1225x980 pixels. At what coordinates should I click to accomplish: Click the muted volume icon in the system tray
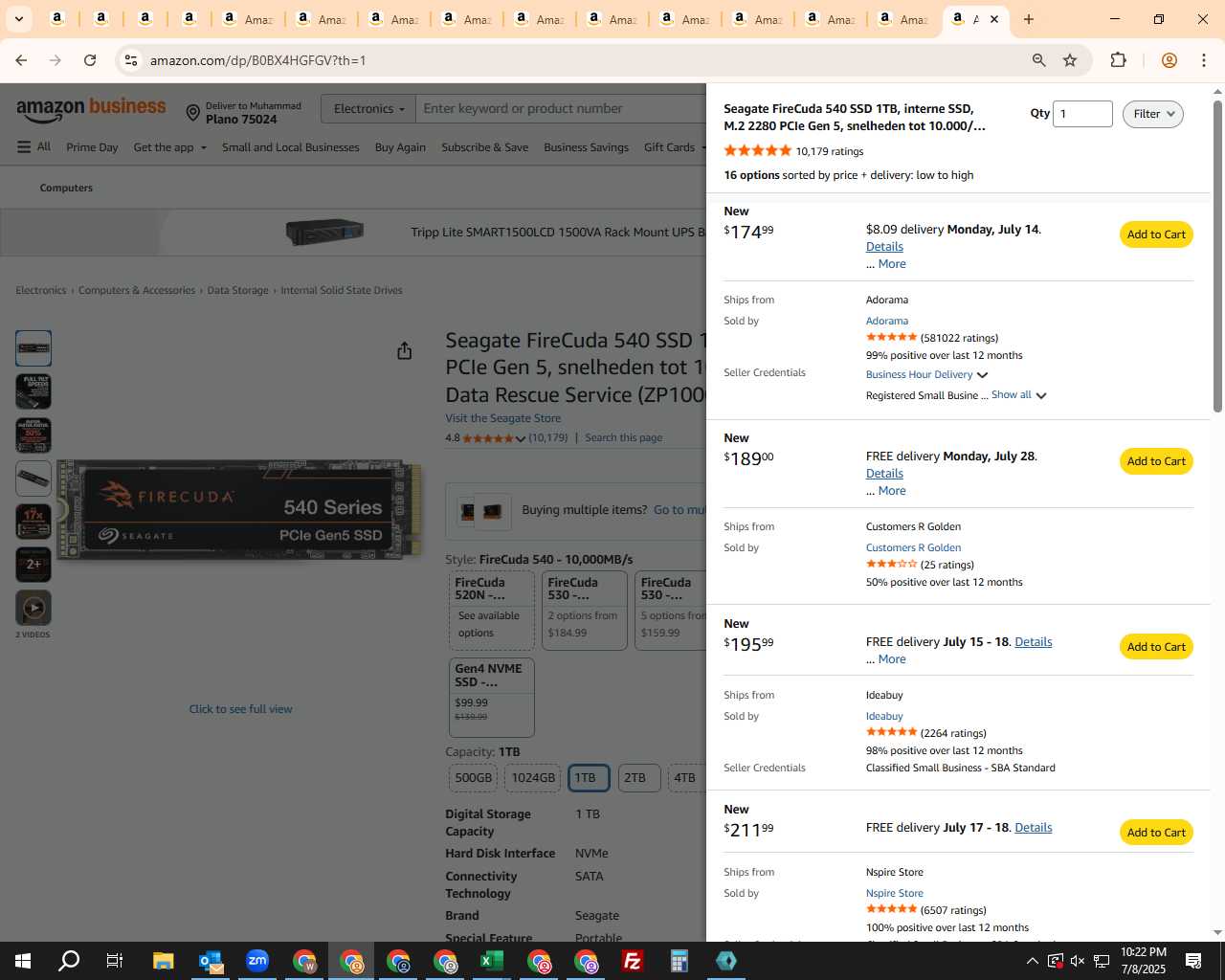click(x=1078, y=961)
